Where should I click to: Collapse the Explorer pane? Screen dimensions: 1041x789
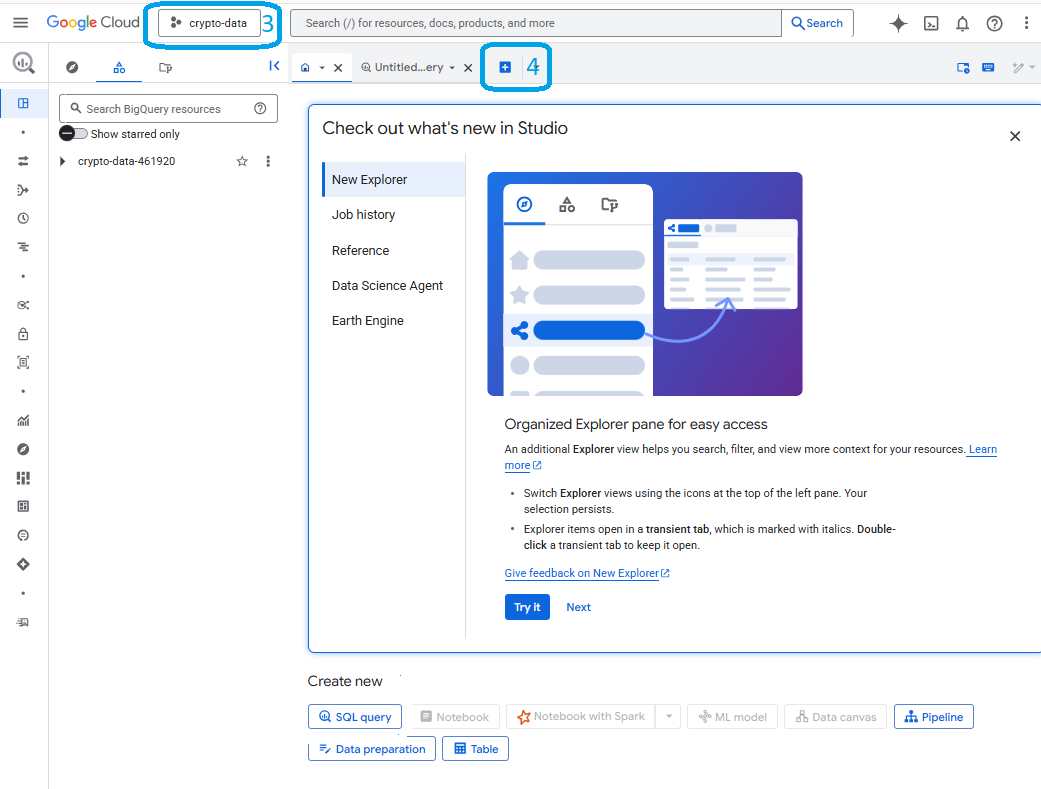click(x=272, y=66)
